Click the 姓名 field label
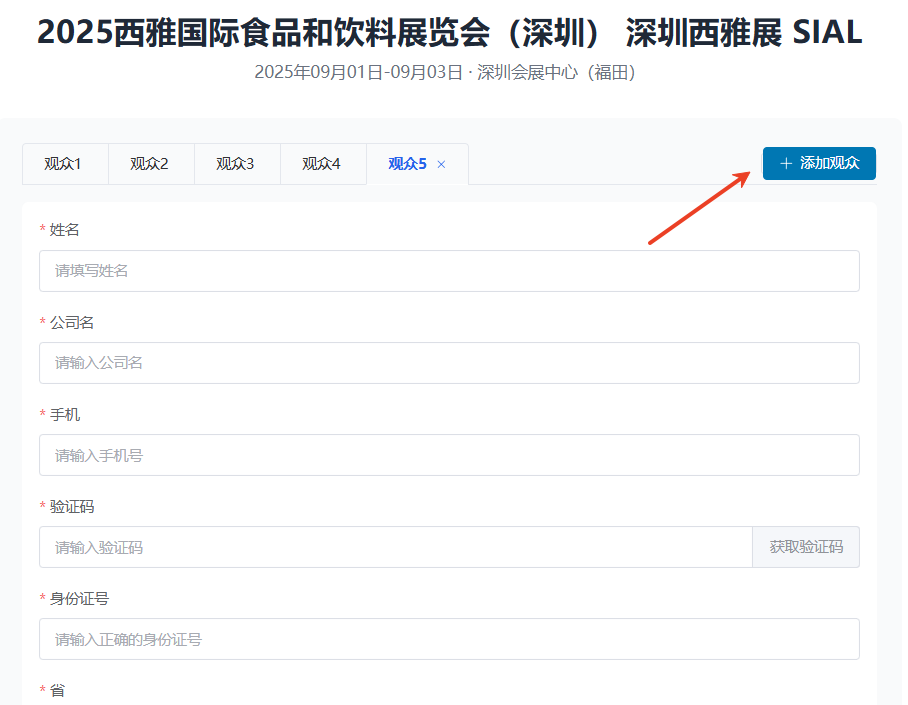 64,230
